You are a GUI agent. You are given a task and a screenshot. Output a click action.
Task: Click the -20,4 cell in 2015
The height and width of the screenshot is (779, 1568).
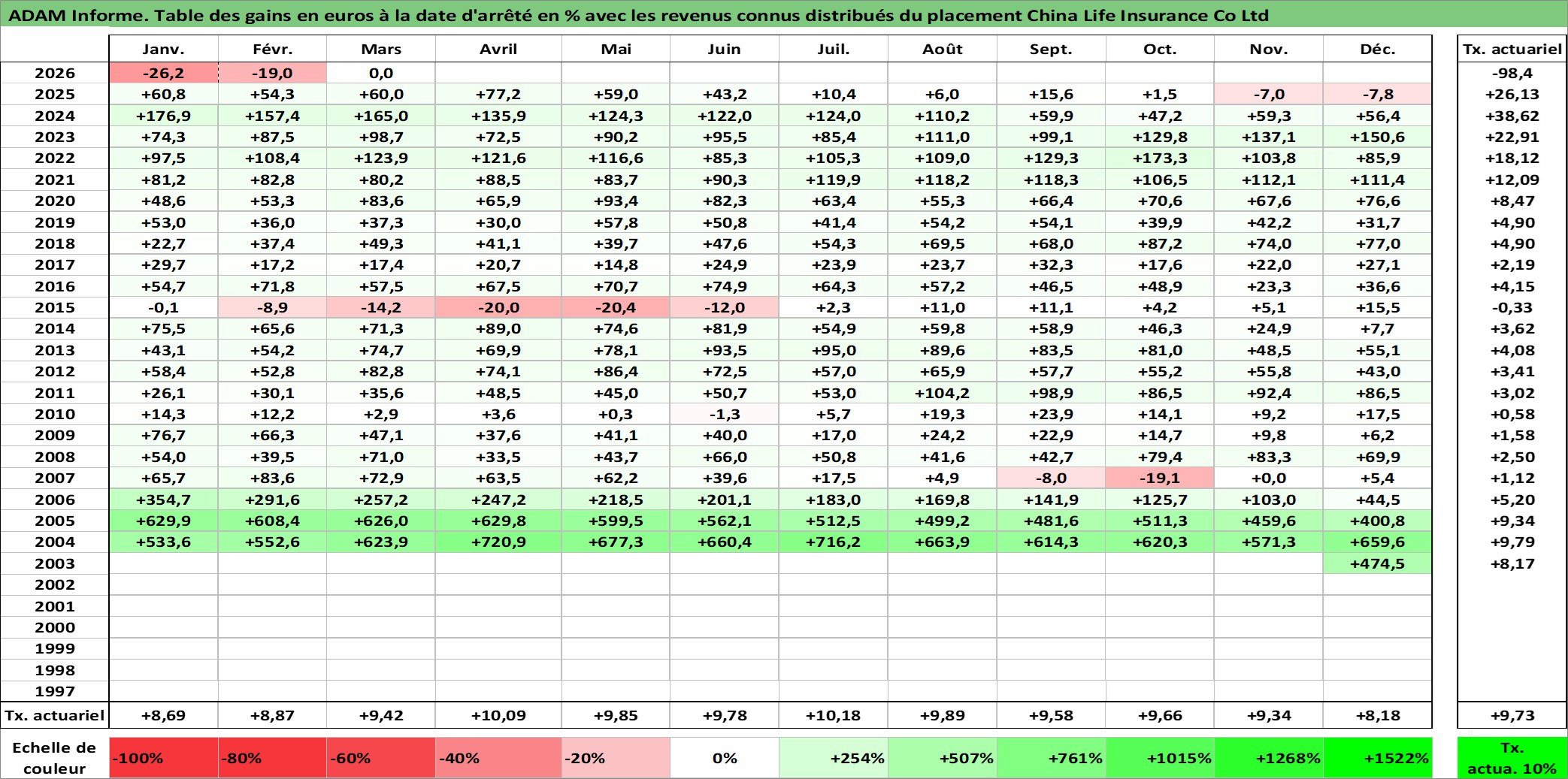point(616,307)
